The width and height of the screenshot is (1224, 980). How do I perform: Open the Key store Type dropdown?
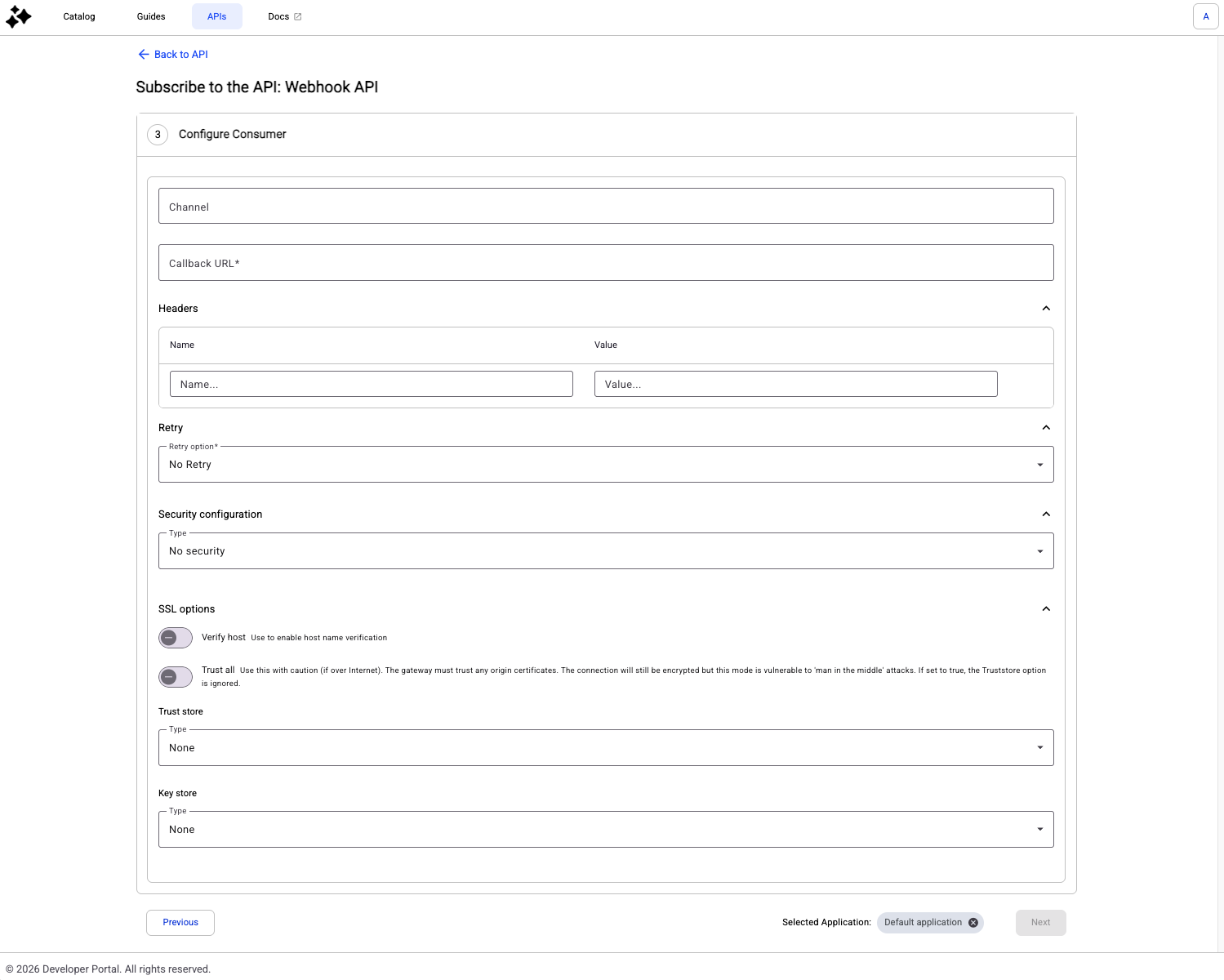click(x=605, y=830)
